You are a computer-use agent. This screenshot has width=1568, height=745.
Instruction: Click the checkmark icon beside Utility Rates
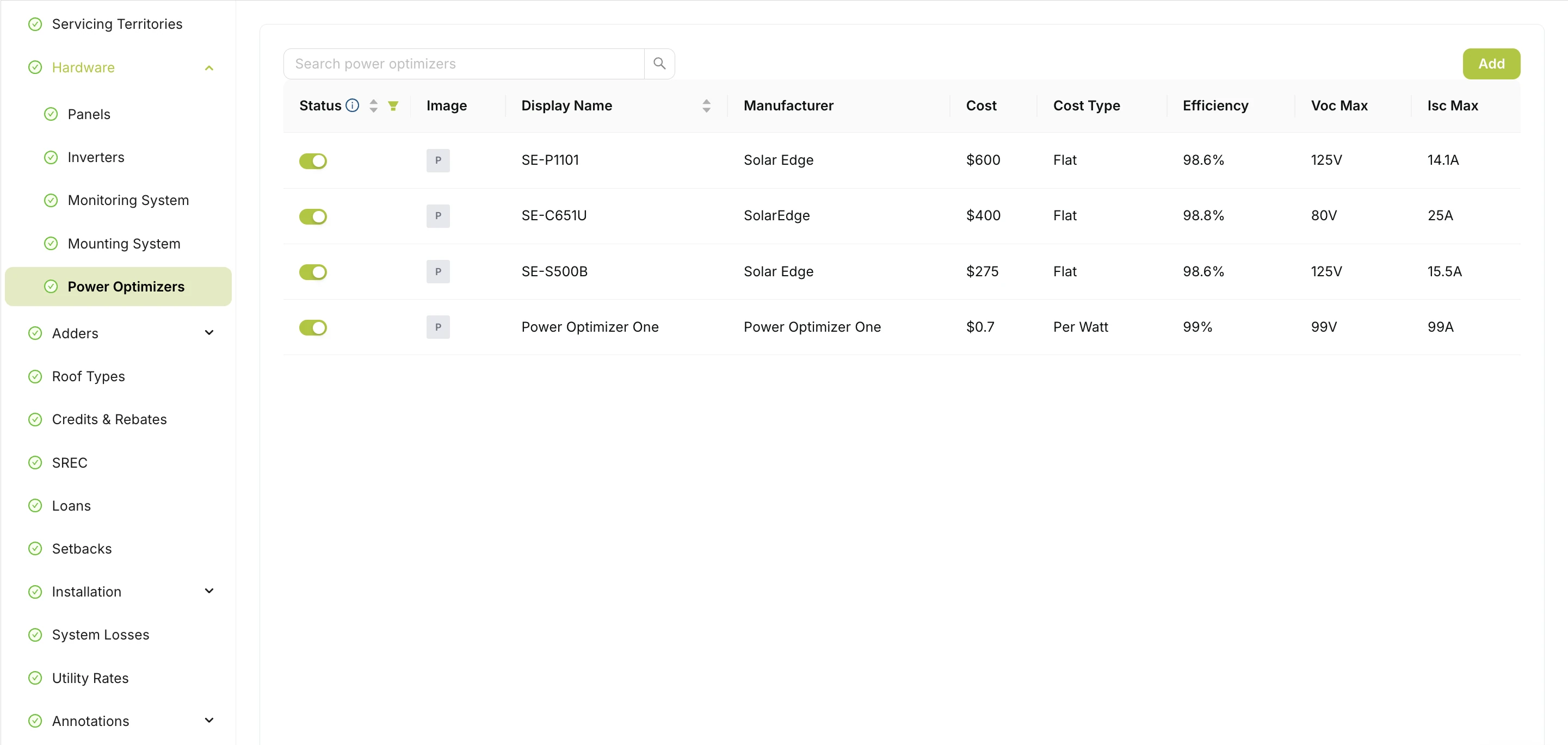point(35,678)
